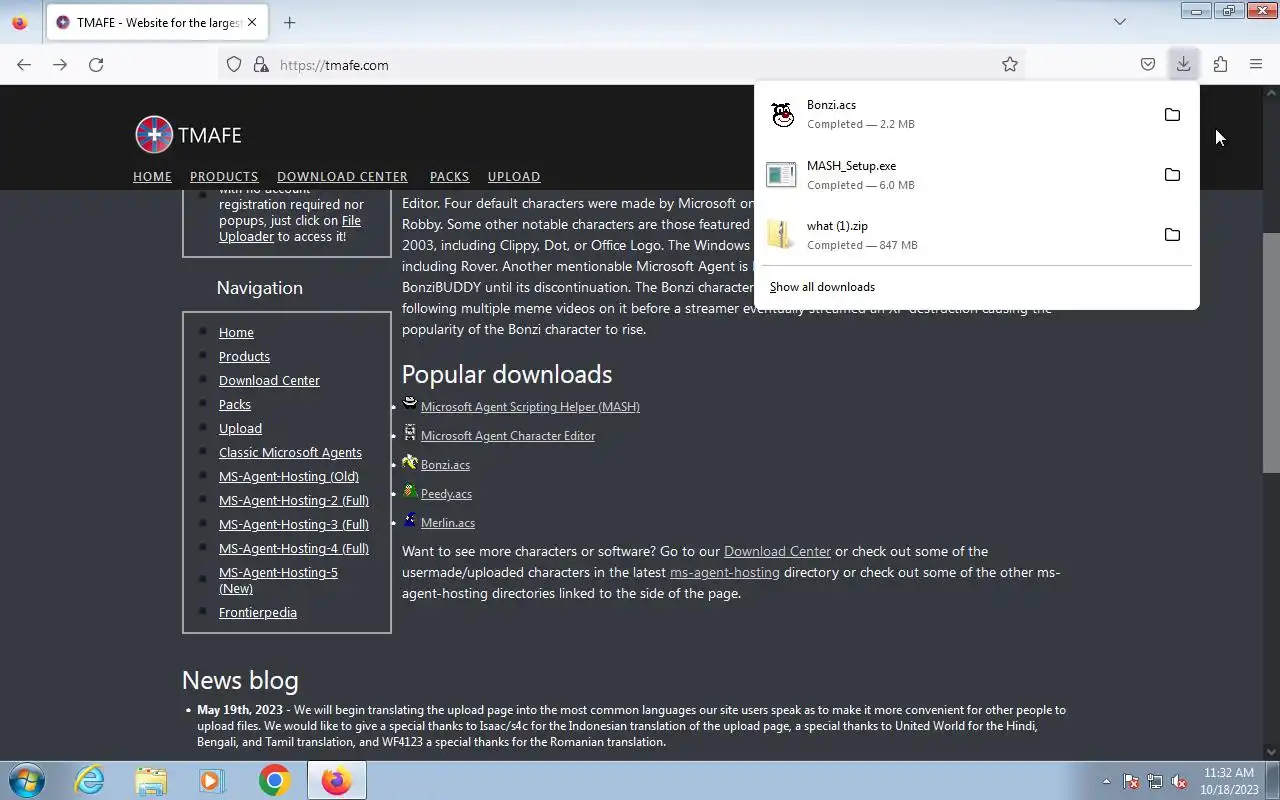Open Products in the Navigation sidebar

click(244, 356)
